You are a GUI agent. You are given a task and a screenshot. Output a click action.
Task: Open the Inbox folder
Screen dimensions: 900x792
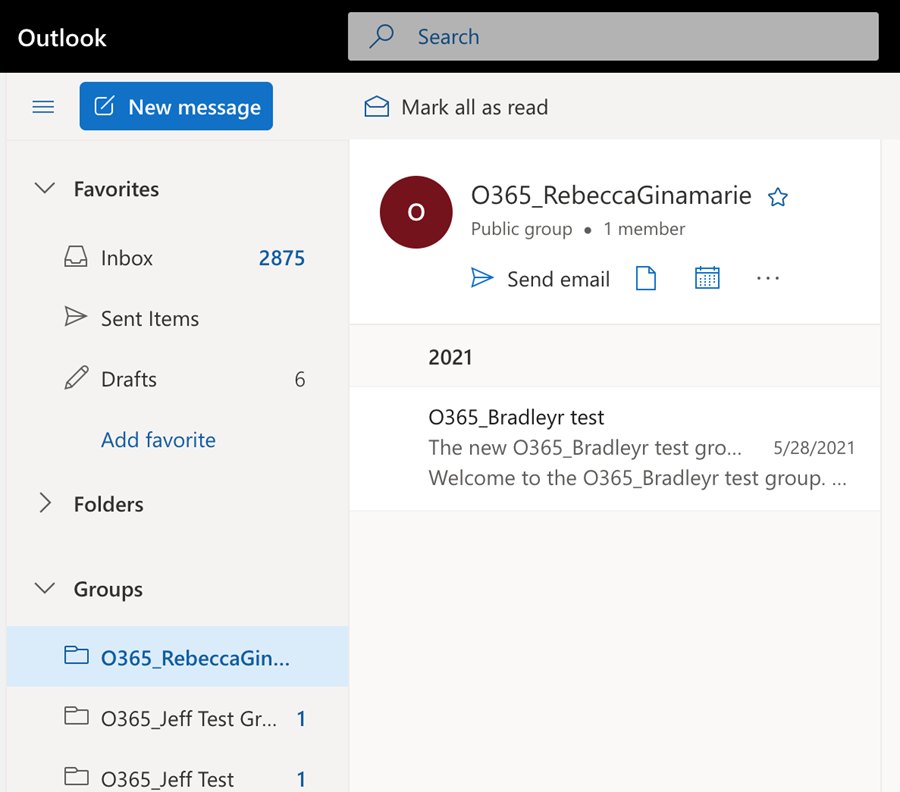[178, 258]
